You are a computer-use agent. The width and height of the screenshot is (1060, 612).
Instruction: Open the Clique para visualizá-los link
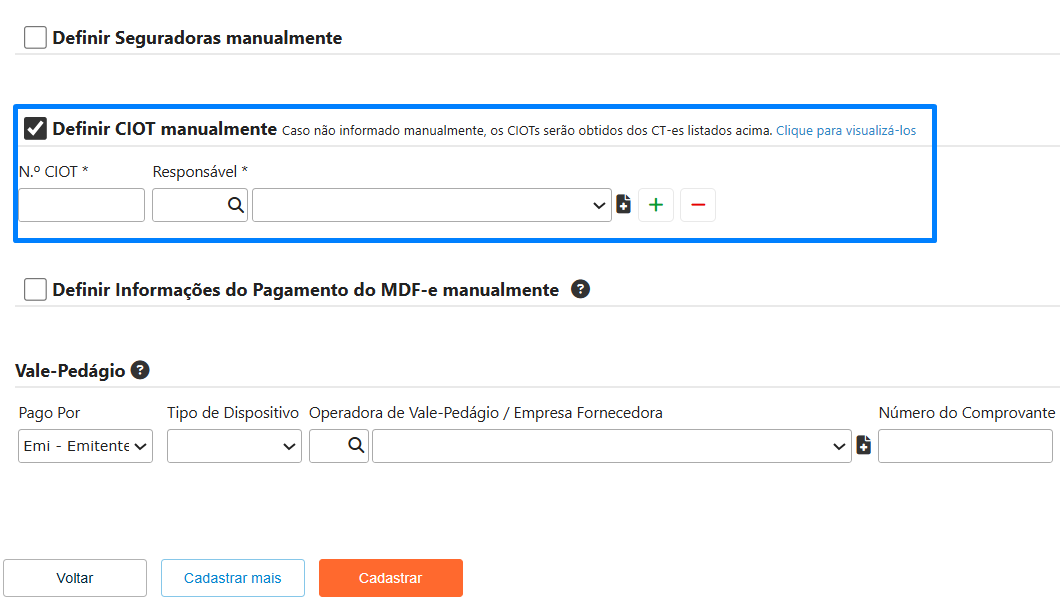[846, 131]
